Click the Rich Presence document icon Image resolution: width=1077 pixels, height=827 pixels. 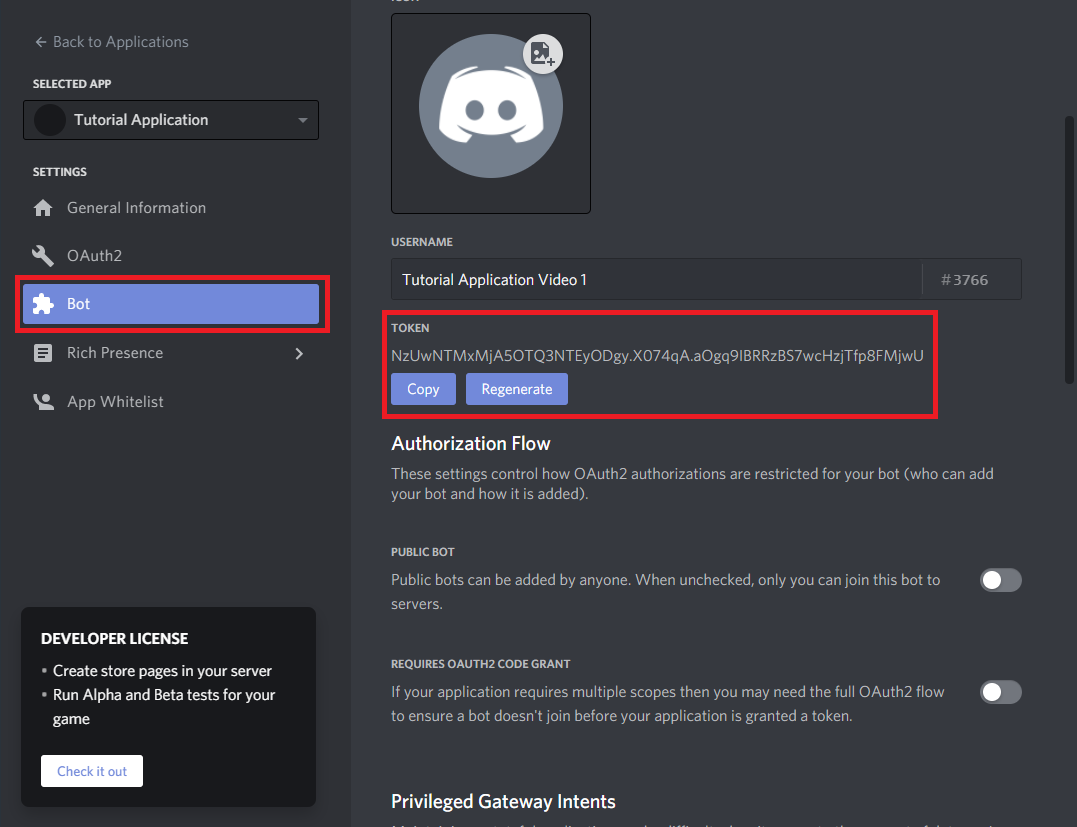coord(43,353)
